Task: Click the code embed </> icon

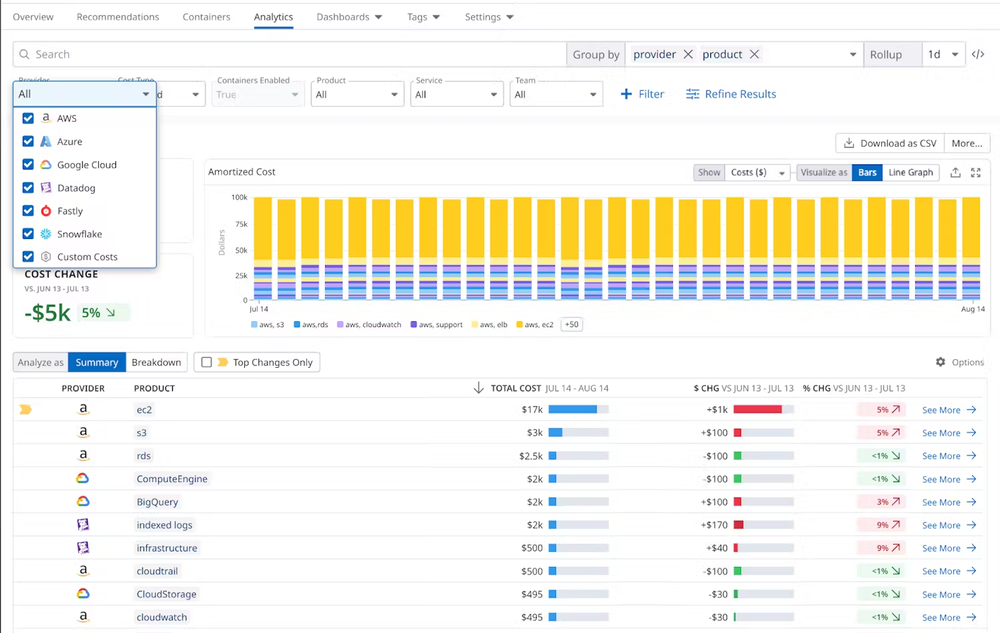Action: click(977, 53)
